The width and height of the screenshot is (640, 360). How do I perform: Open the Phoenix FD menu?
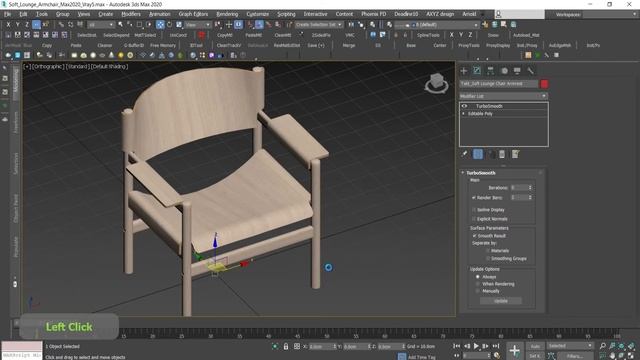pyautogui.click(x=373, y=14)
